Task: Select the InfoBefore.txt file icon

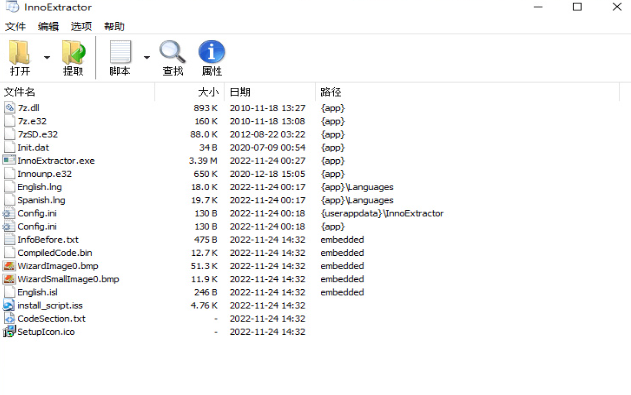Action: tap(10, 240)
